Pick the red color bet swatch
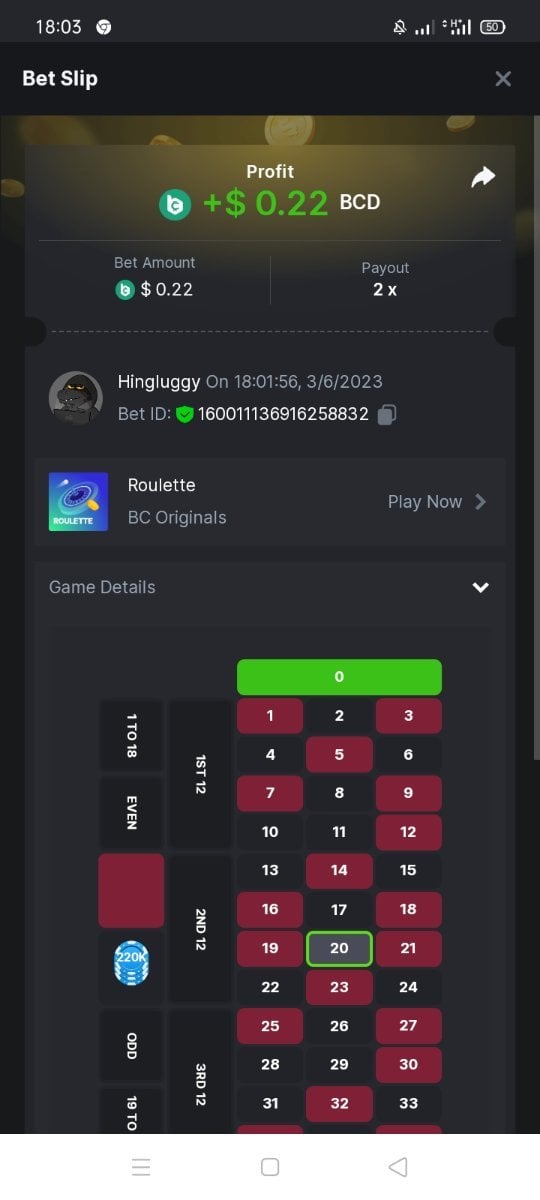 click(x=131, y=890)
